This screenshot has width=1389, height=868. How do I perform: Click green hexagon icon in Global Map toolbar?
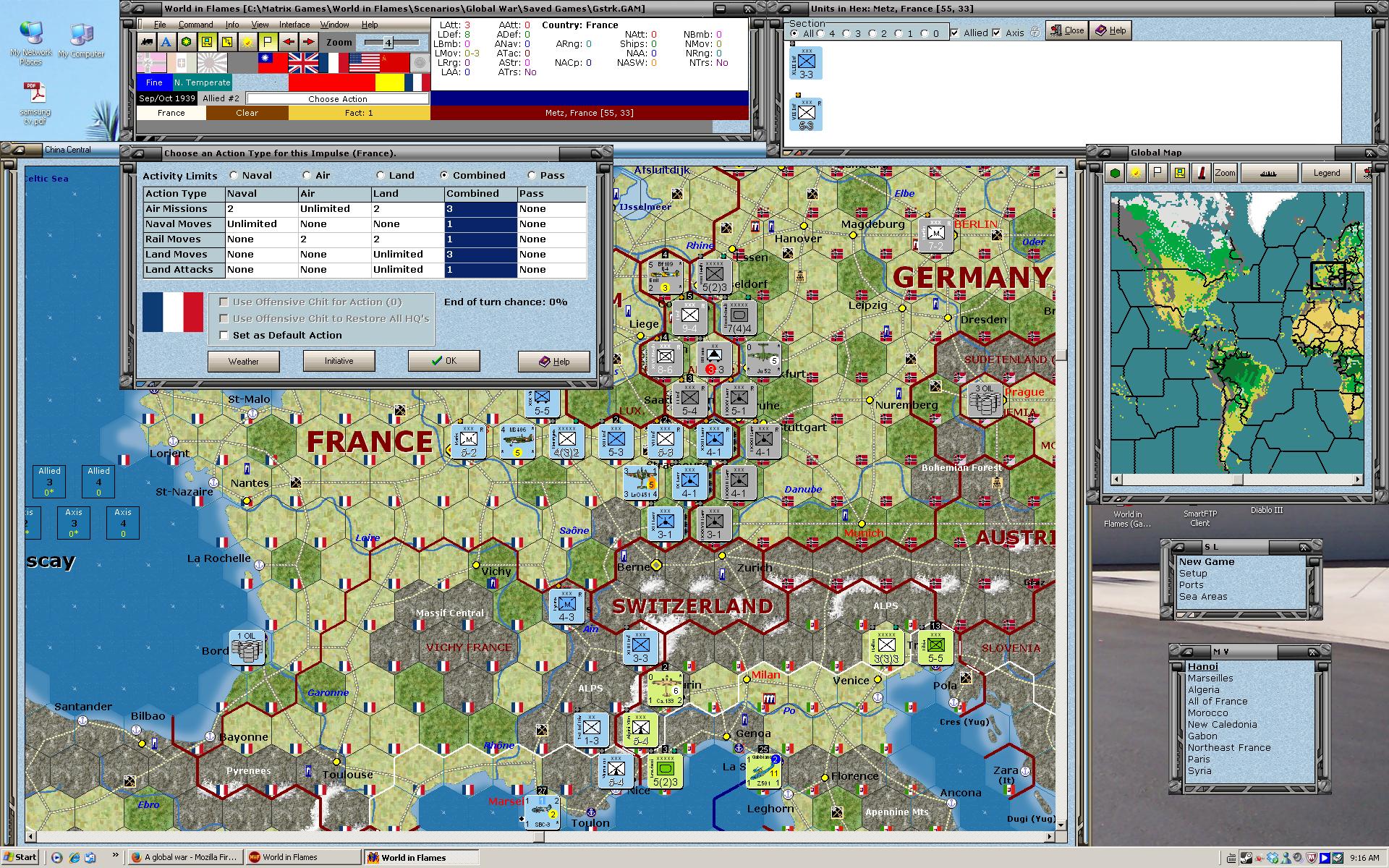click(x=1115, y=173)
